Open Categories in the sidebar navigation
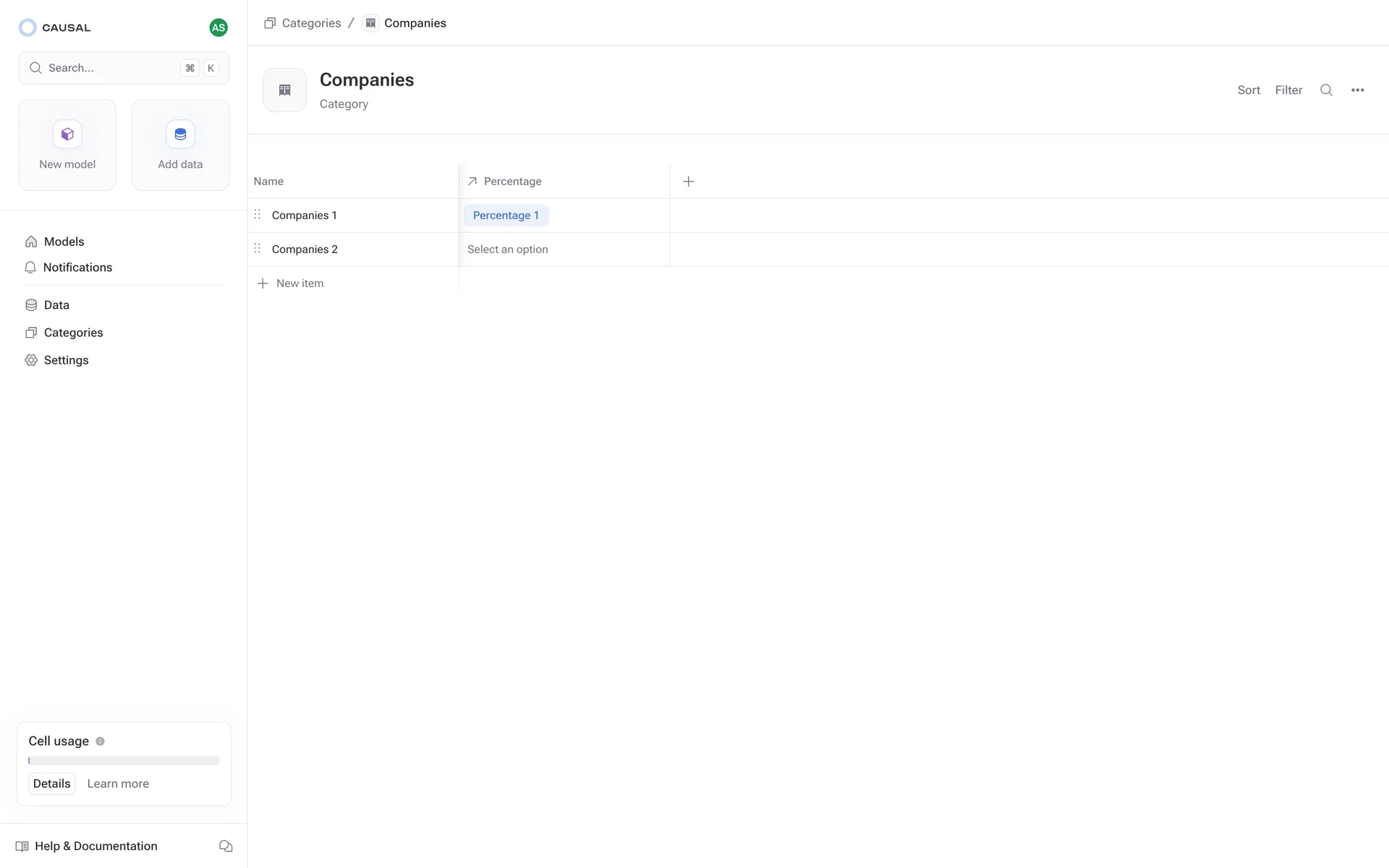Image resolution: width=1389 pixels, height=868 pixels. tap(73, 333)
